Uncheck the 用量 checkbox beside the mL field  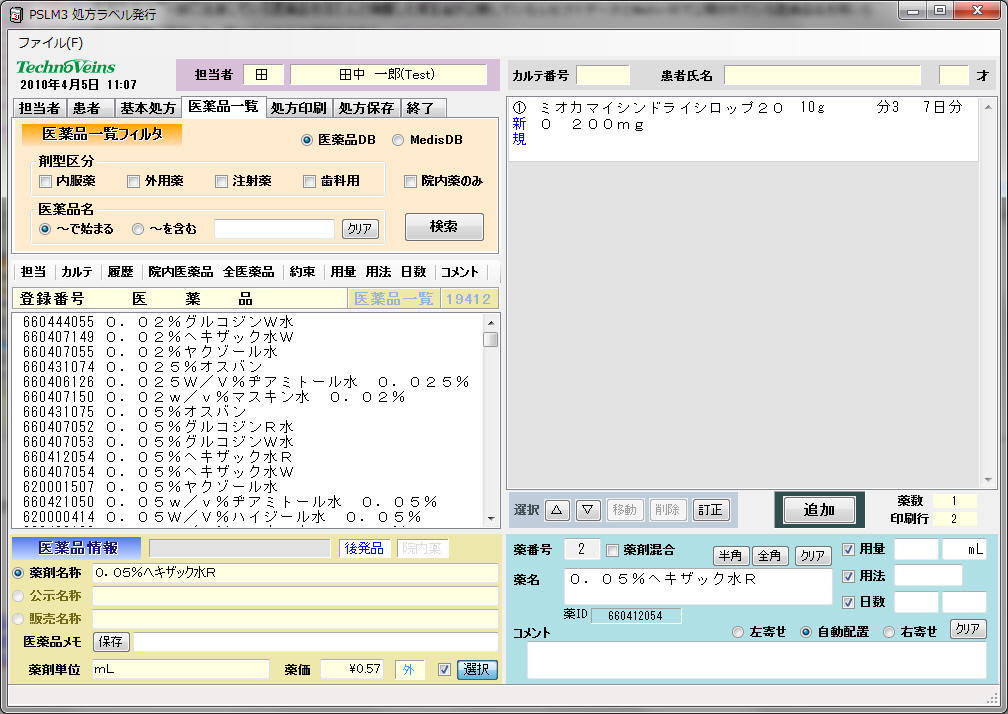849,549
